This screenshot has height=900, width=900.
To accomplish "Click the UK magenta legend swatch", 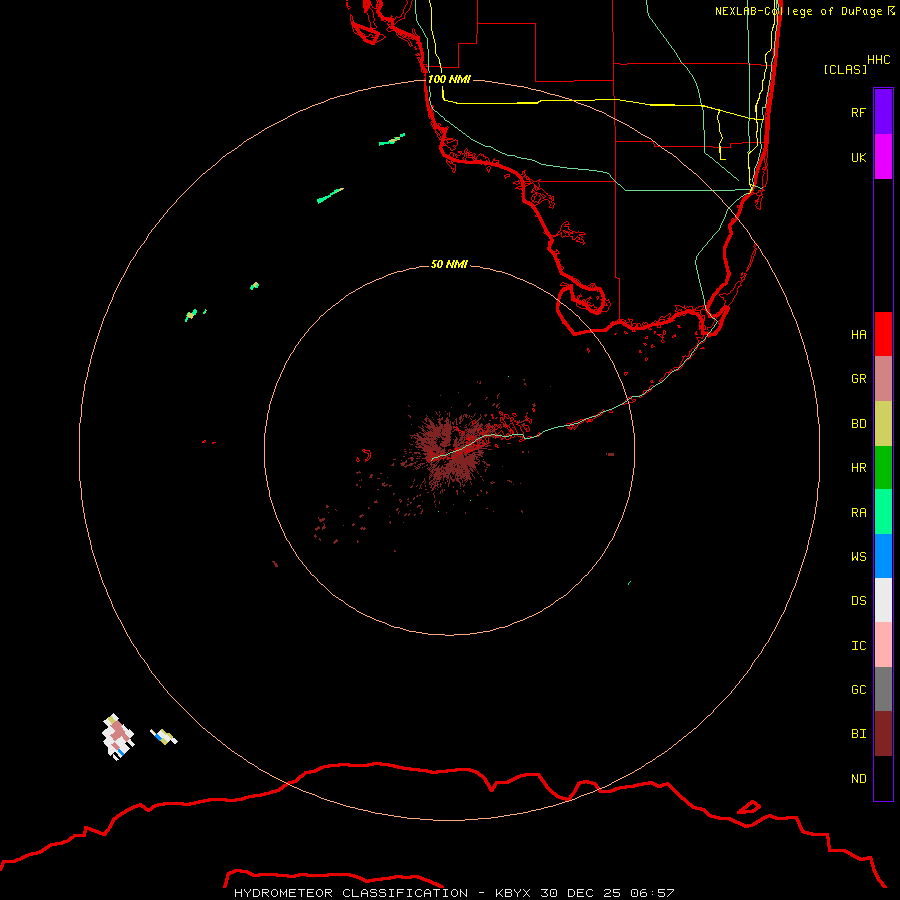I will click(883, 157).
